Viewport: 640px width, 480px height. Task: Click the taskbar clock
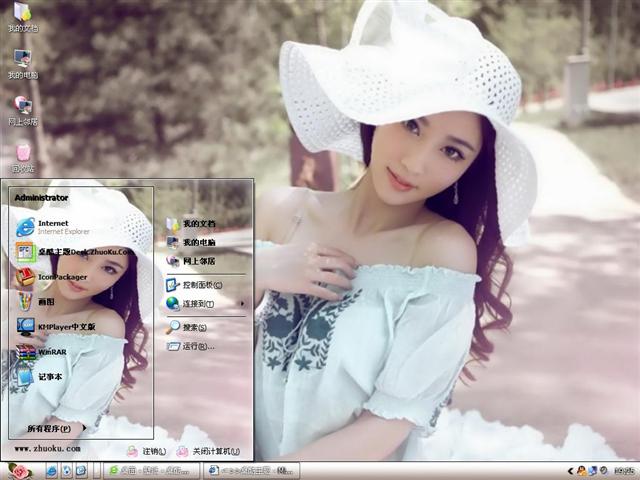[624, 471]
